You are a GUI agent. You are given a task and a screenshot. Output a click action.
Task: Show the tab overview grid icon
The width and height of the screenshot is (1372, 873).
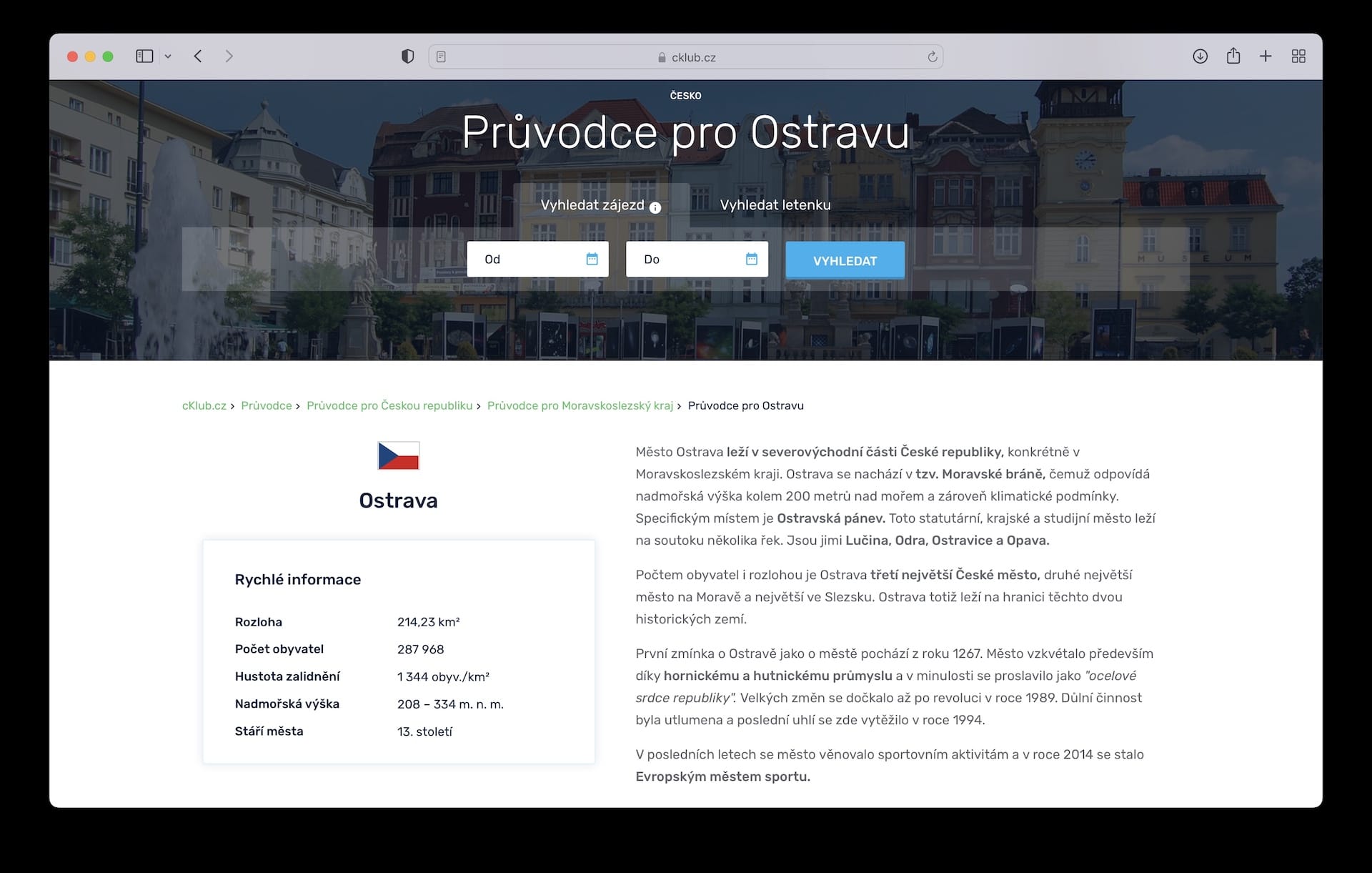[x=1298, y=56]
